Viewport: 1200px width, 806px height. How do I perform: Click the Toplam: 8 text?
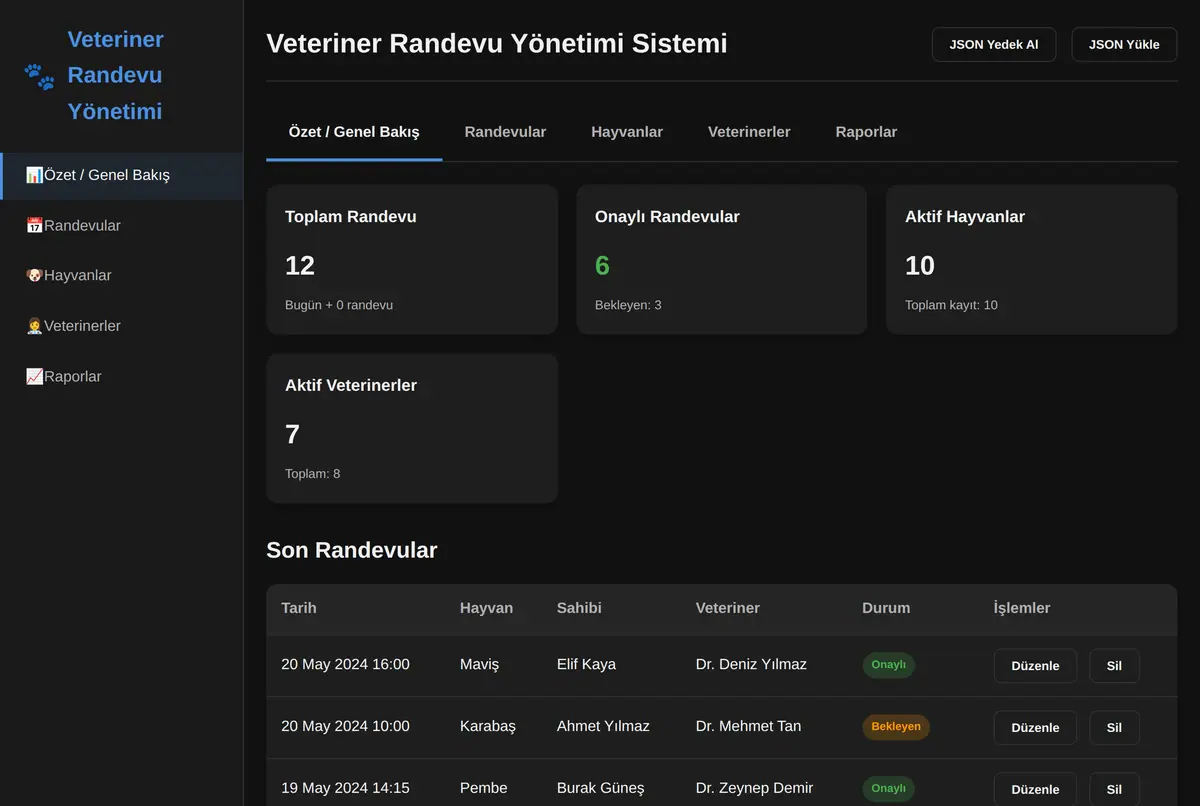(312, 474)
